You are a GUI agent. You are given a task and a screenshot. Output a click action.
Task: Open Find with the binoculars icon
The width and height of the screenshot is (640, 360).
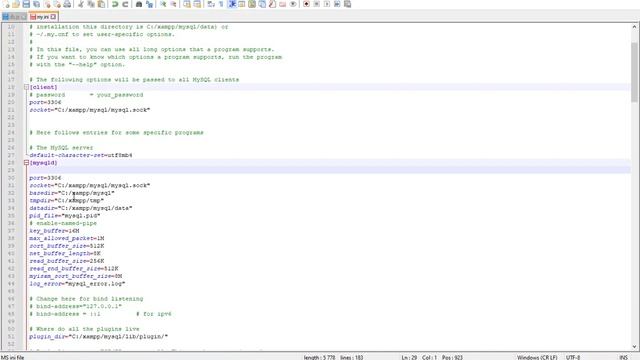point(139,4)
